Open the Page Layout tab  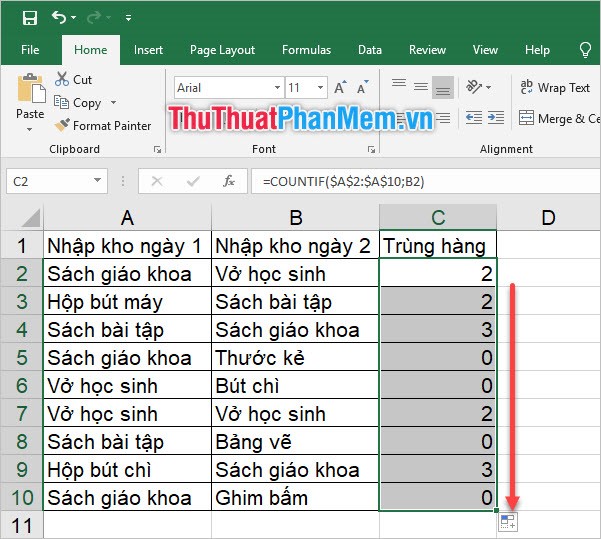[222, 50]
